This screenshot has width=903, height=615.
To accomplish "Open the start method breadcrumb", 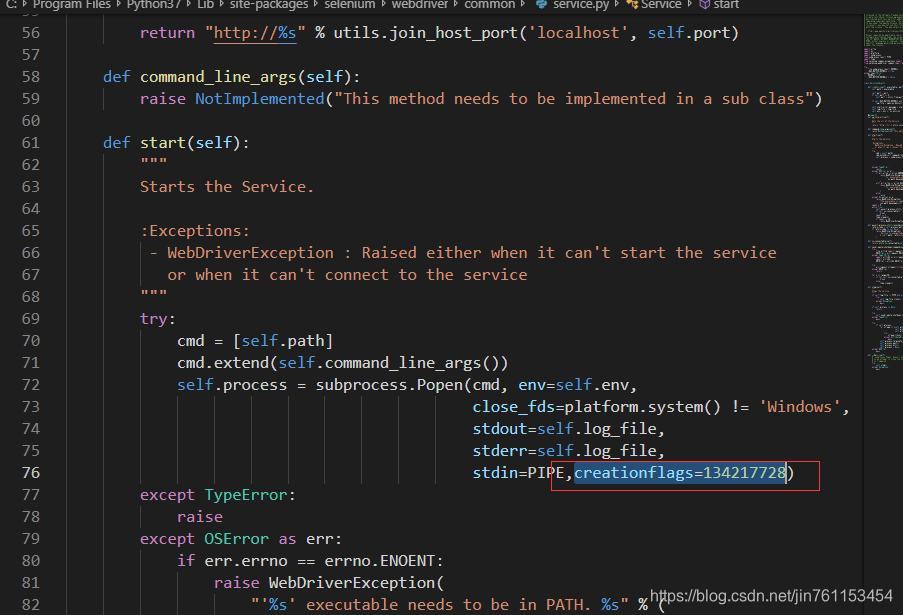I will [726, 4].
